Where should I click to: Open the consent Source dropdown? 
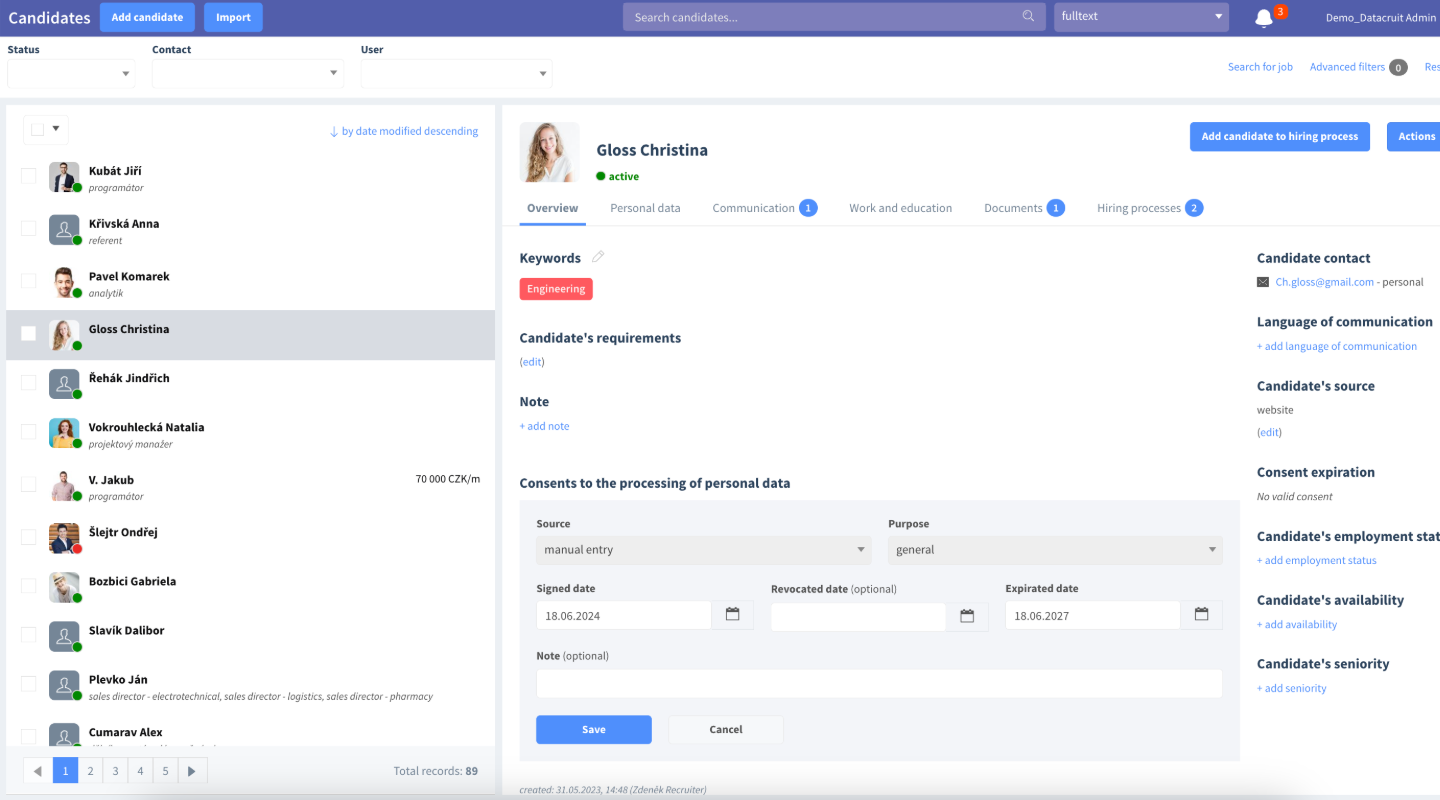pyautogui.click(x=703, y=550)
